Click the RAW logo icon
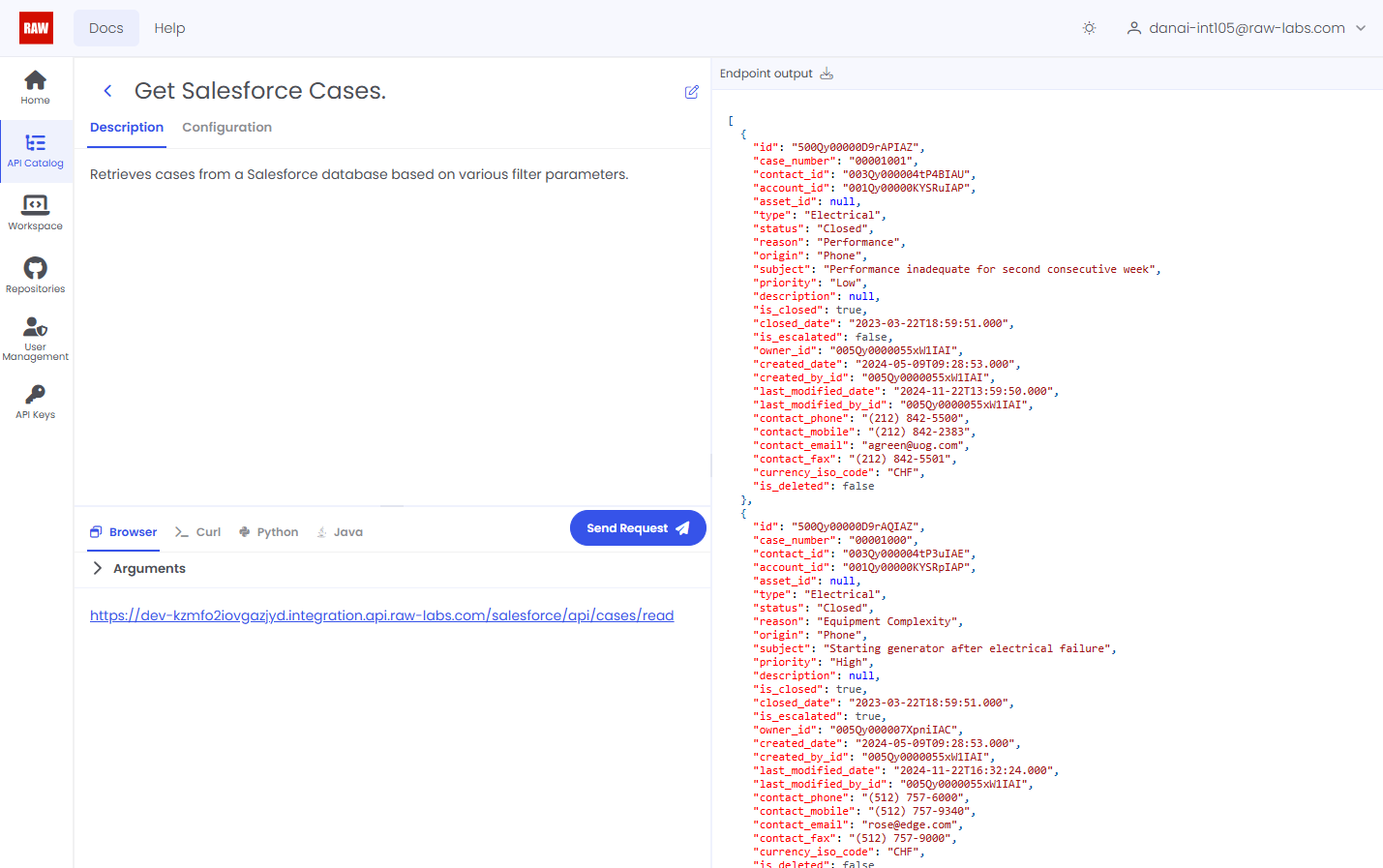This screenshot has height=868, width=1383. [36, 28]
